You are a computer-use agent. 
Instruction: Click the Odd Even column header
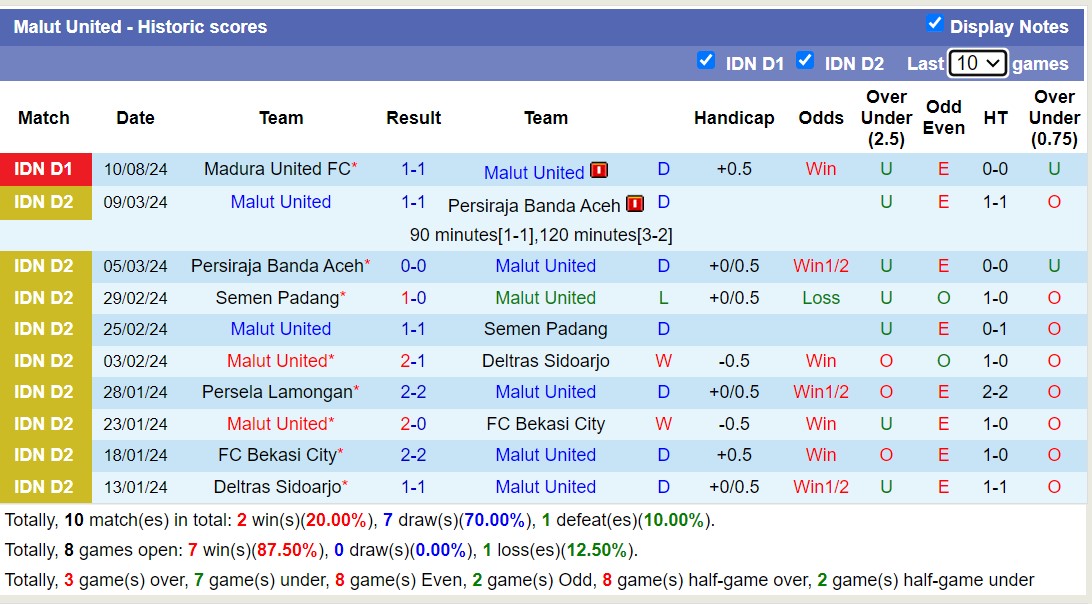pyautogui.click(x=944, y=118)
